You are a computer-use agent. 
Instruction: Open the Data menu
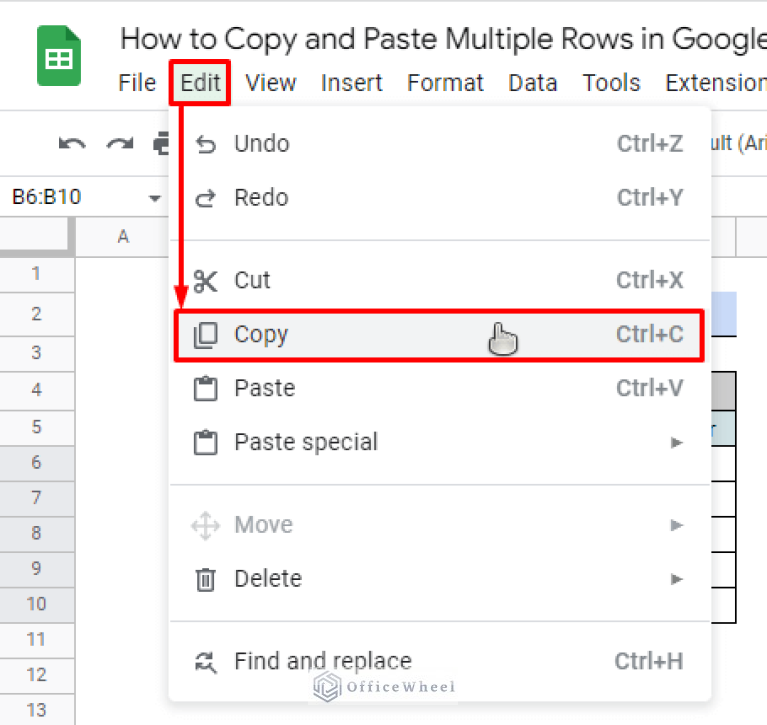click(x=533, y=83)
